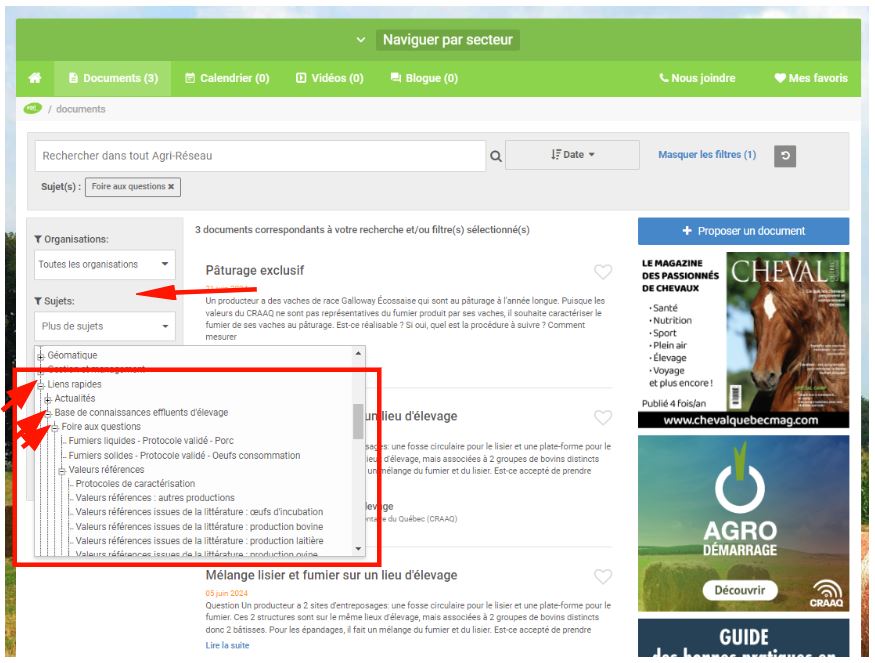Open the Vidéos tab

pyautogui.click(x=329, y=78)
